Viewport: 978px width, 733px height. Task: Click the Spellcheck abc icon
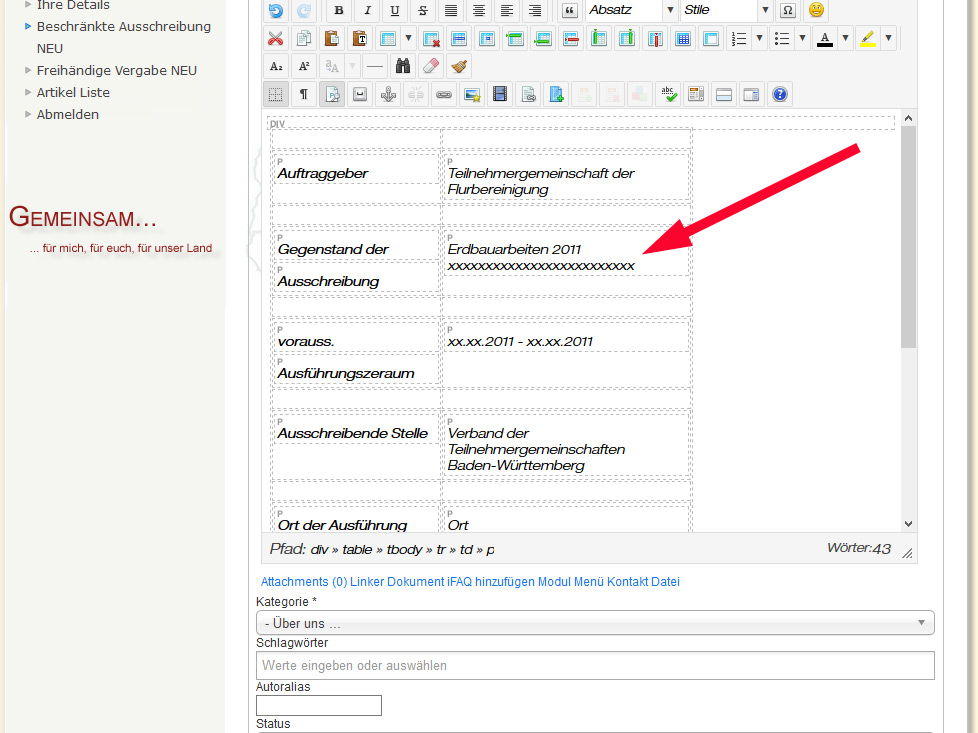[x=668, y=95]
